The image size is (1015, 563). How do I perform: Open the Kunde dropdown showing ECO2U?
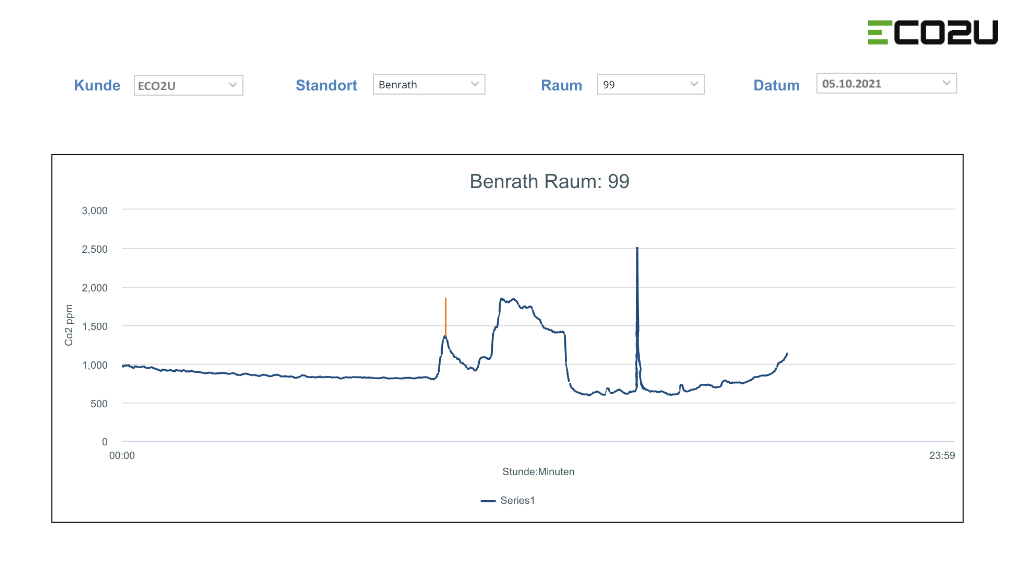tap(188, 86)
